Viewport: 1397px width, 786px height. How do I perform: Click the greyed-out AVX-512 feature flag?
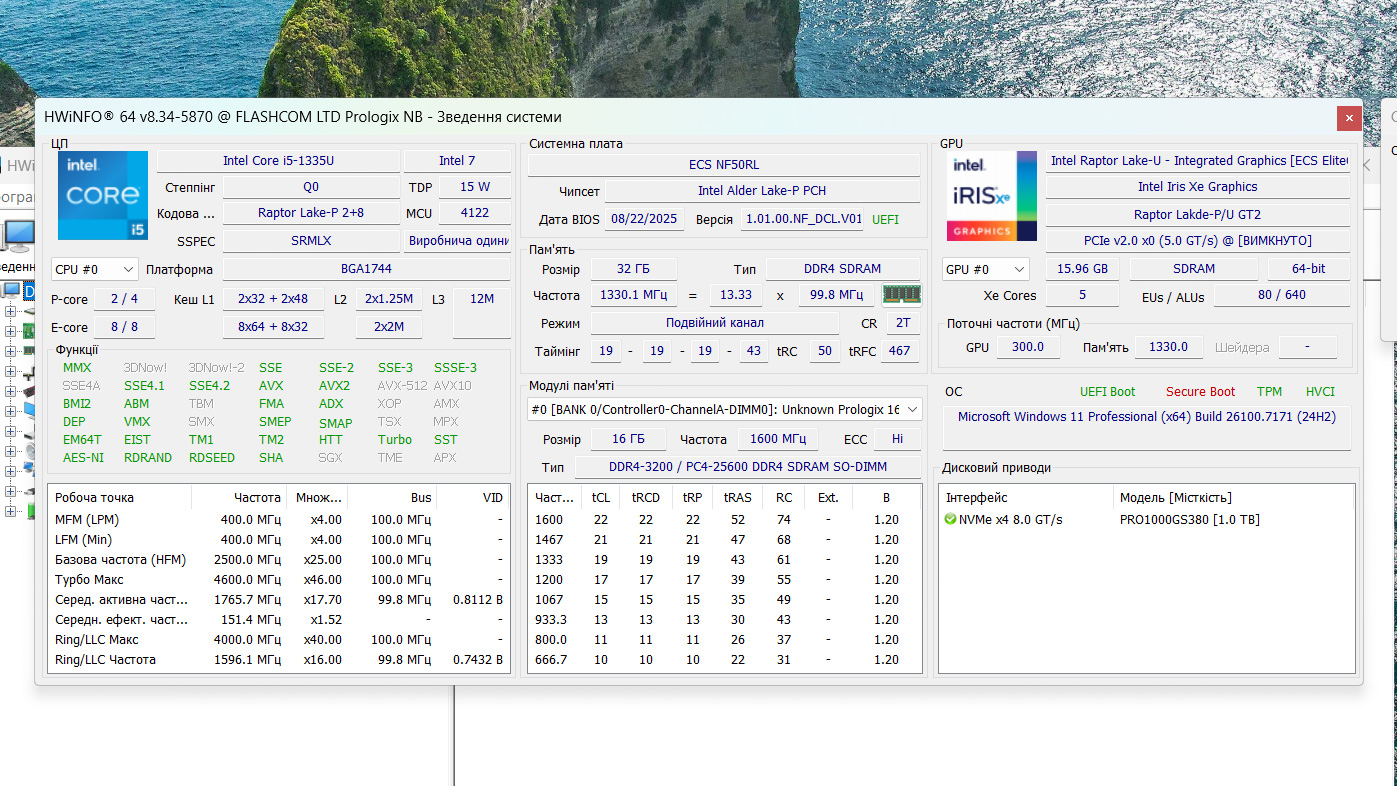402,385
